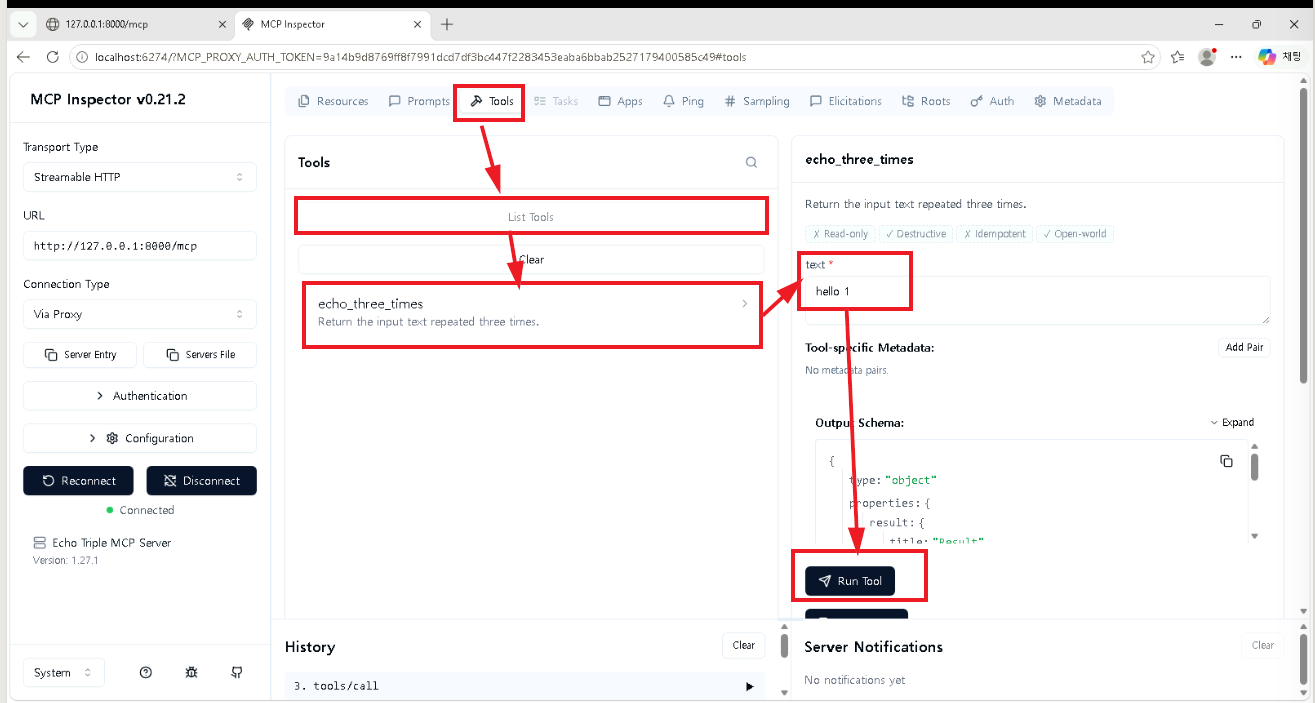The image size is (1315, 703).
Task: Click the Destructive annotation badge
Action: point(916,234)
